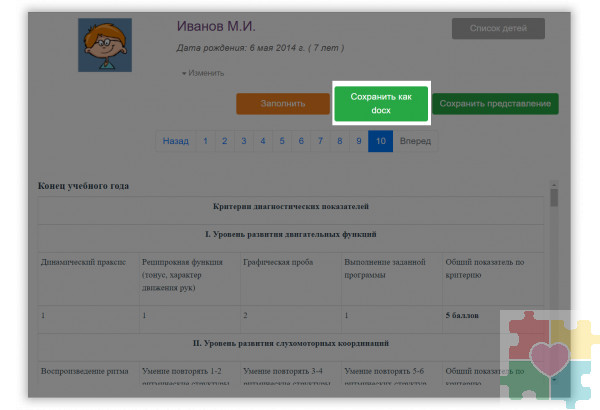Open page 4 of the form
The image size is (600, 410).
coord(262,142)
